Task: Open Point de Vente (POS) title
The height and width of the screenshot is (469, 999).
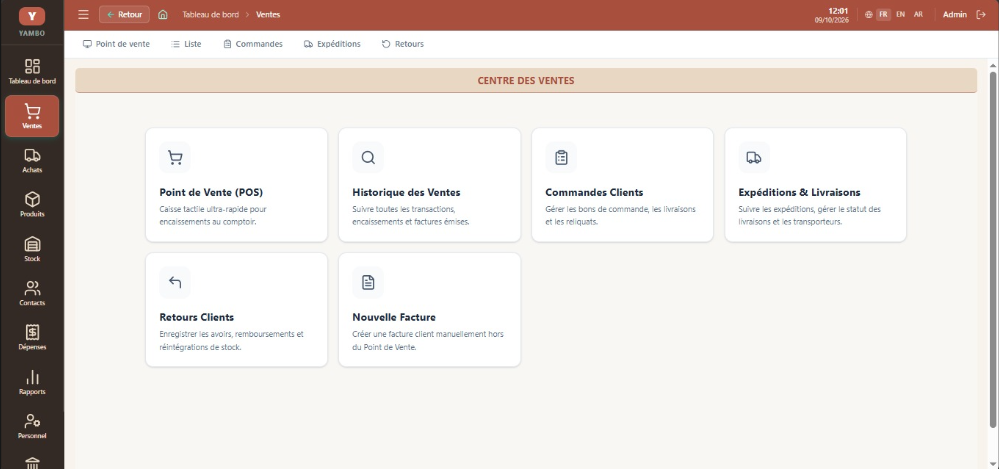Action: (211, 192)
